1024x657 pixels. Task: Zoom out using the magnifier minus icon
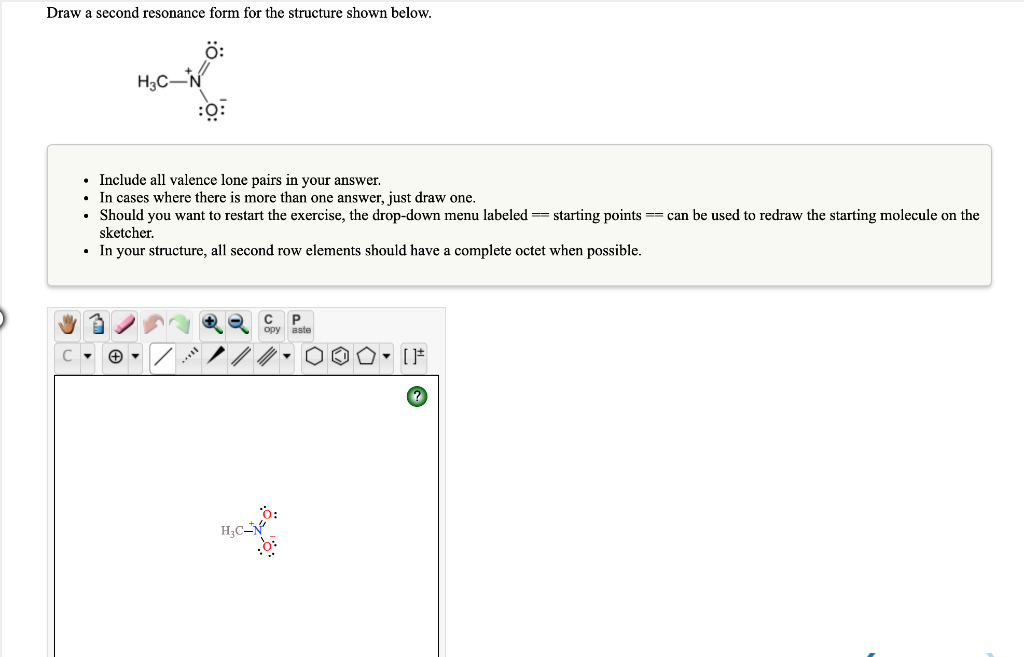(236, 324)
